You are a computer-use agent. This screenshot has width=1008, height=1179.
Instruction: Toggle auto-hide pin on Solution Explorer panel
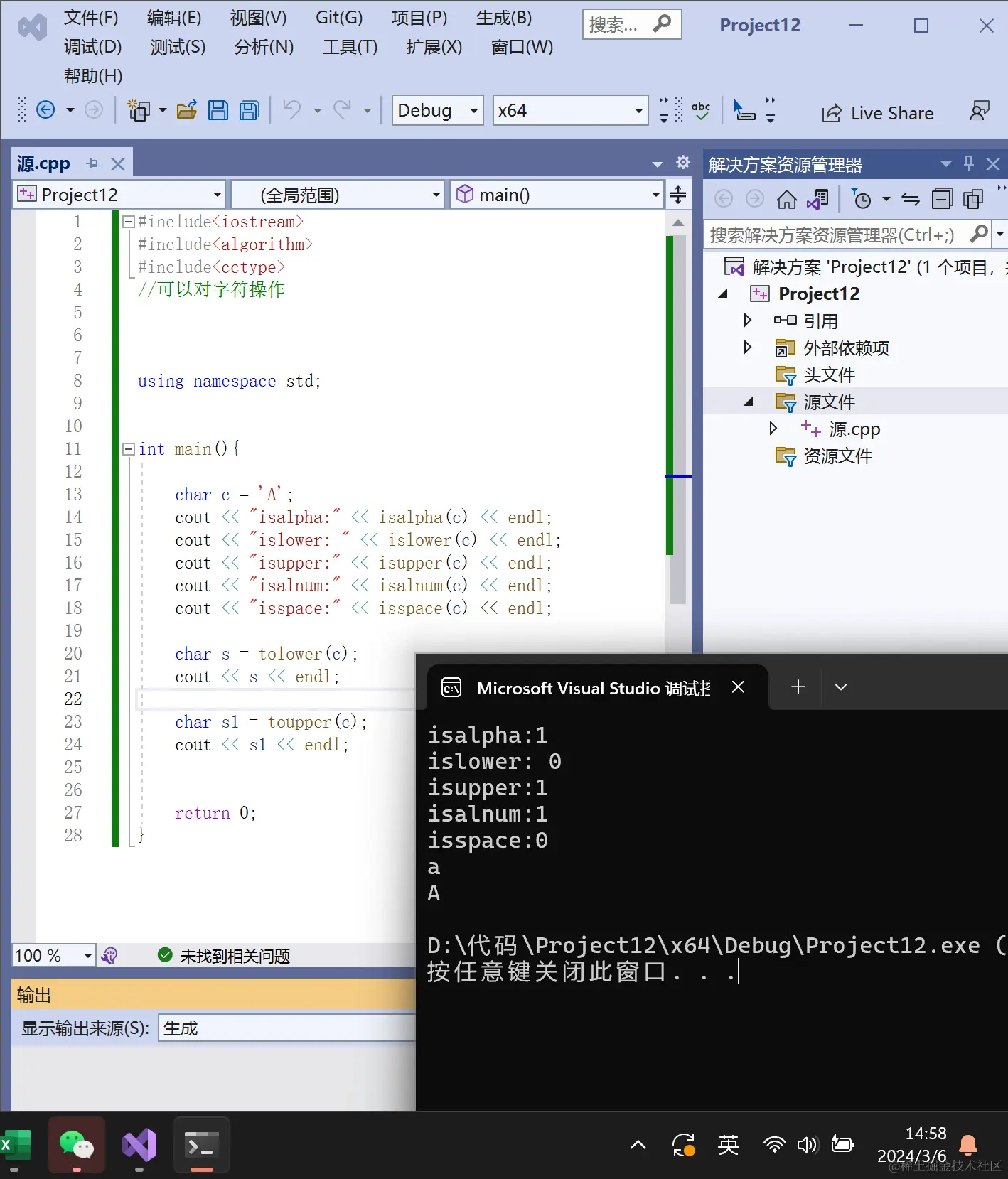969,164
